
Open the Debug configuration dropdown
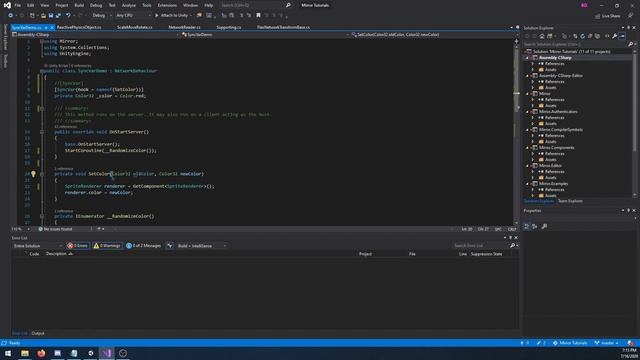(x=102, y=16)
